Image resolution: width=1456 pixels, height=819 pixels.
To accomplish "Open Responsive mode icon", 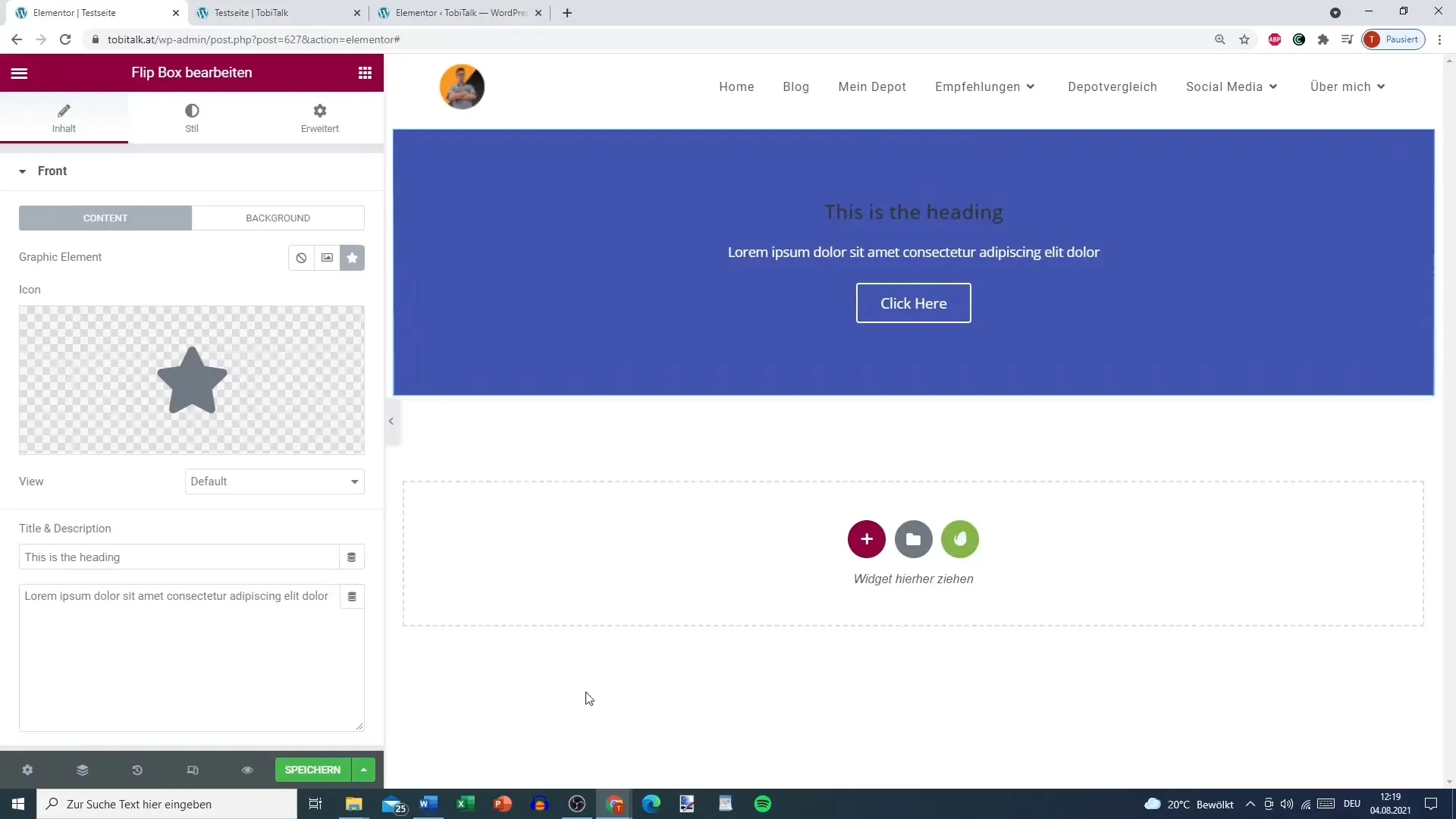I will point(193,770).
